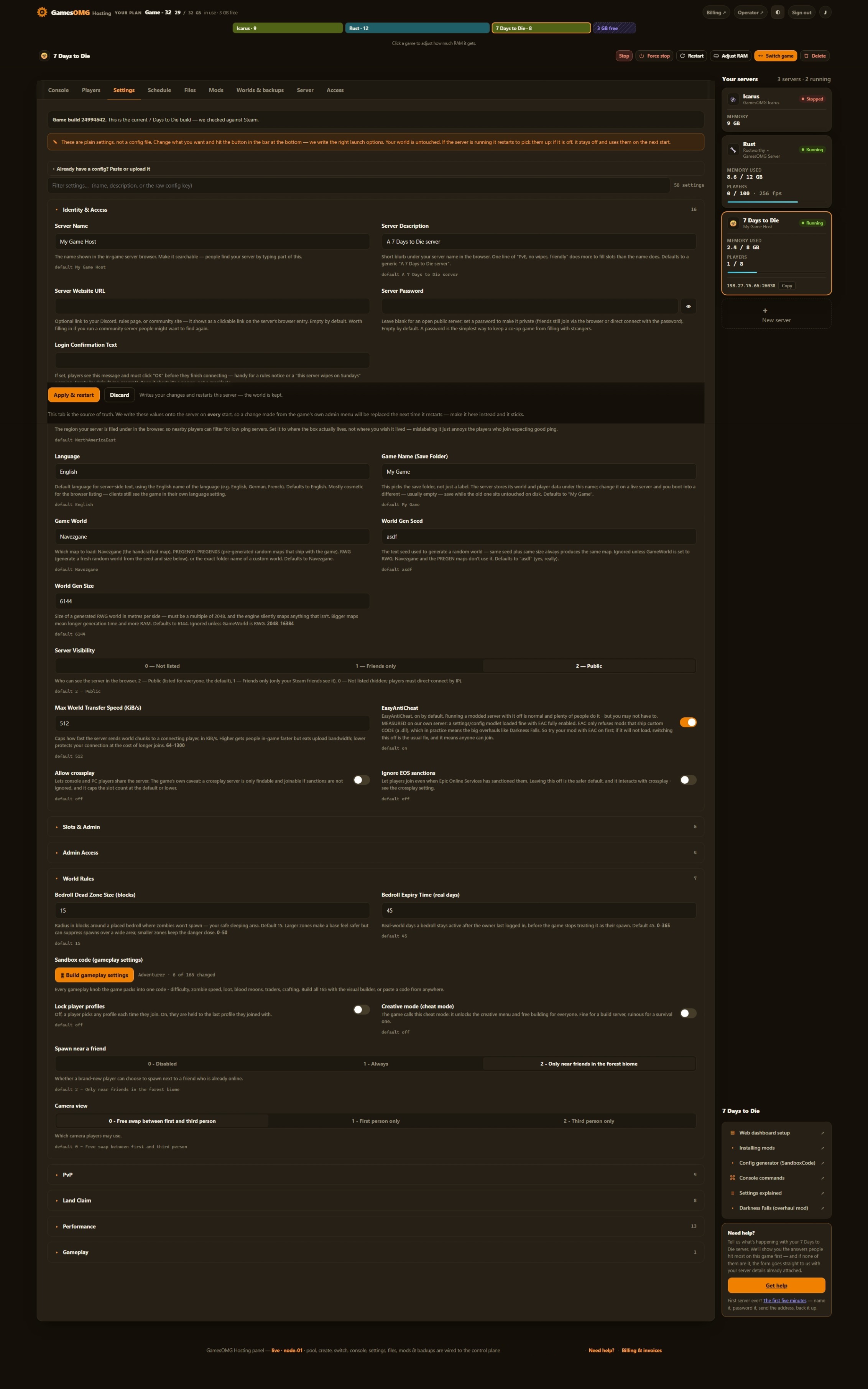Click the Console commands command-key icon

click(x=732, y=1178)
